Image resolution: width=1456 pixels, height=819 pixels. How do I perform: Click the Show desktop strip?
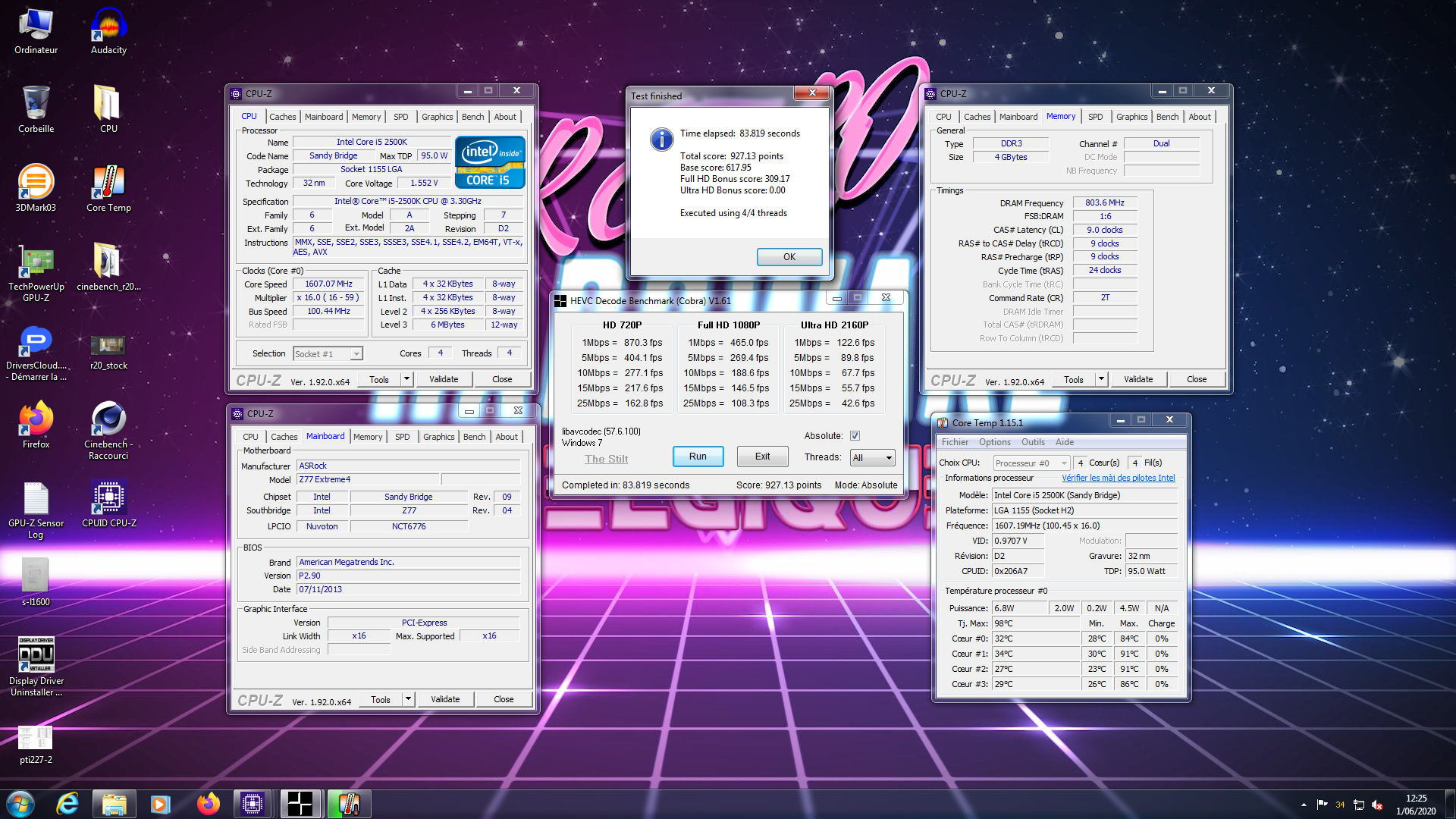pos(1450,804)
